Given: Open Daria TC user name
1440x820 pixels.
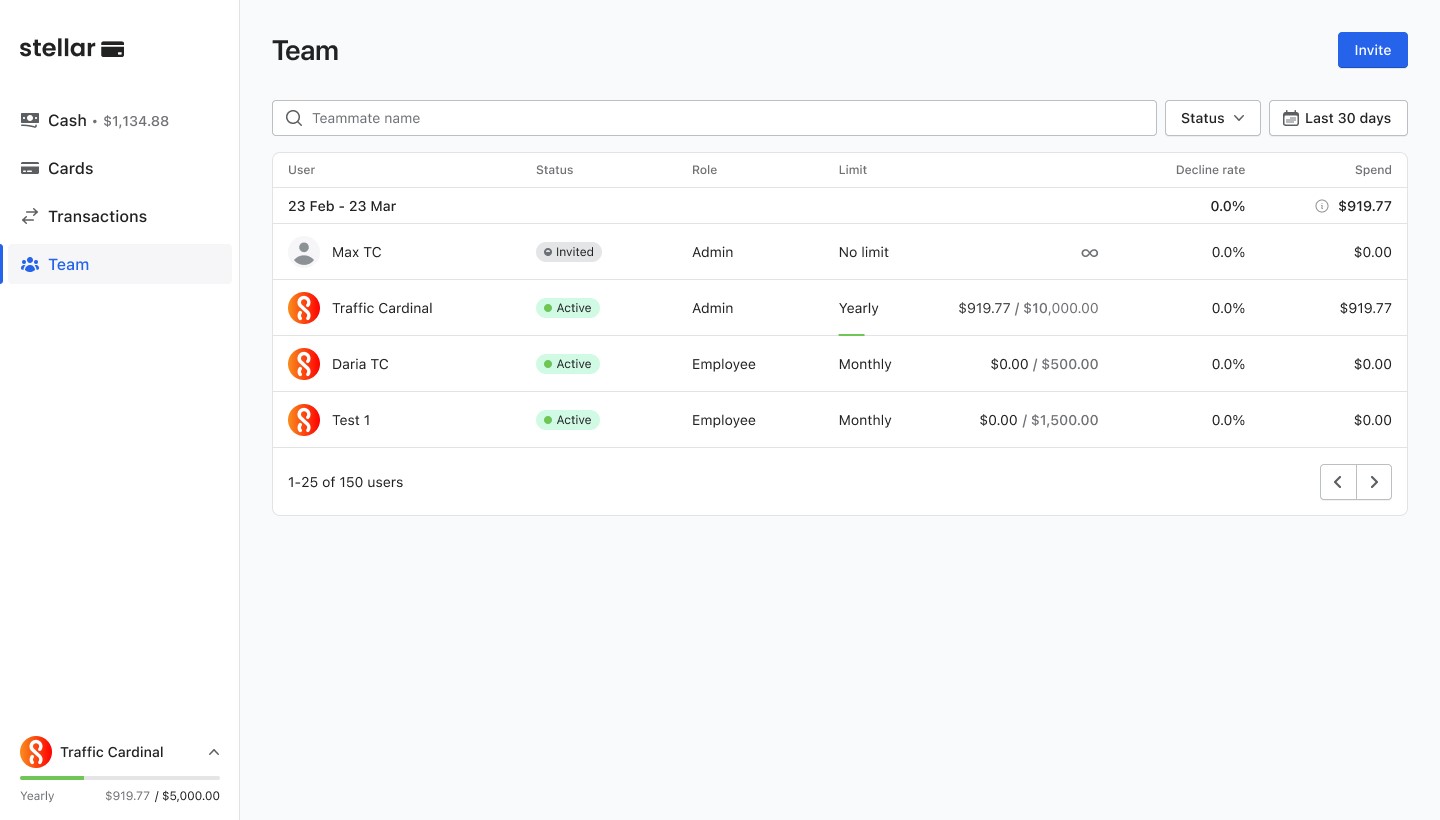Looking at the screenshot, I should coord(360,364).
